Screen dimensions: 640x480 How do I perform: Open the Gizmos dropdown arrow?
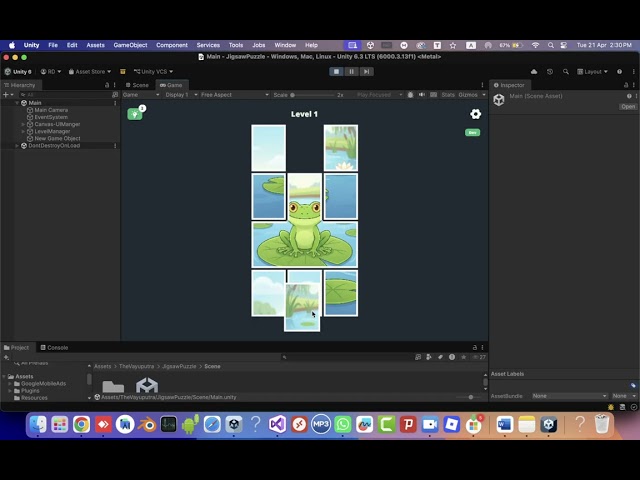click(484, 95)
